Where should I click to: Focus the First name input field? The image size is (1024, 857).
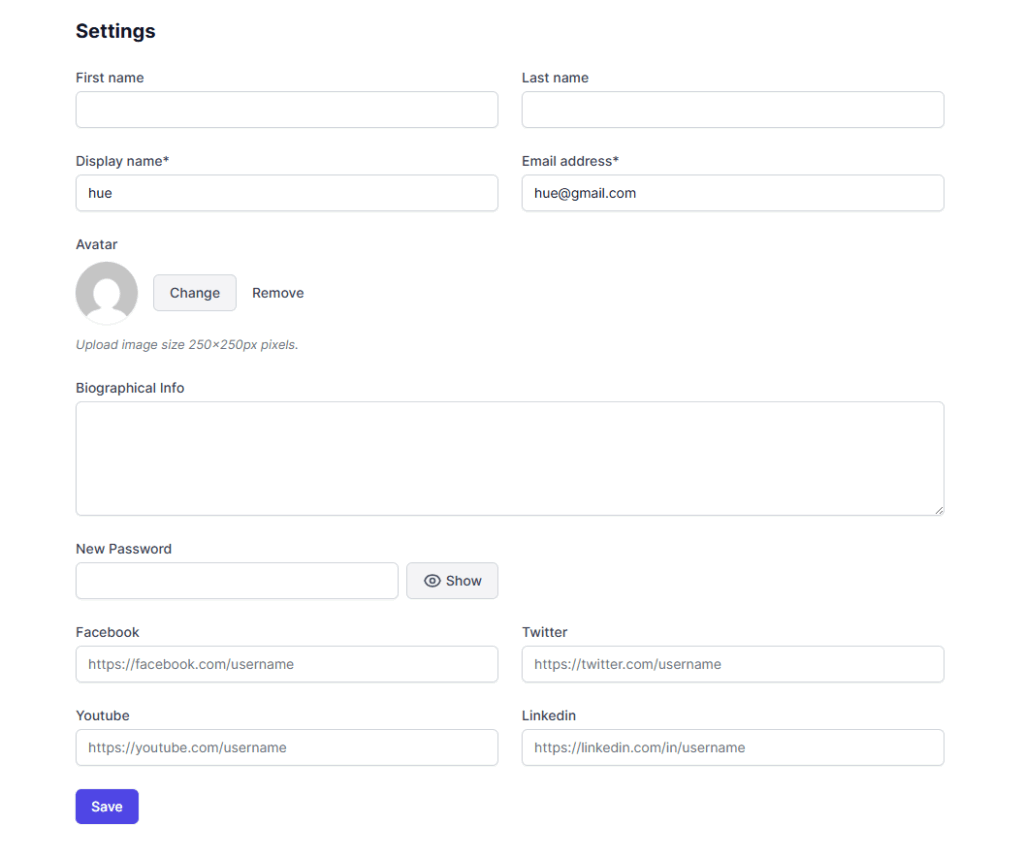(x=287, y=110)
